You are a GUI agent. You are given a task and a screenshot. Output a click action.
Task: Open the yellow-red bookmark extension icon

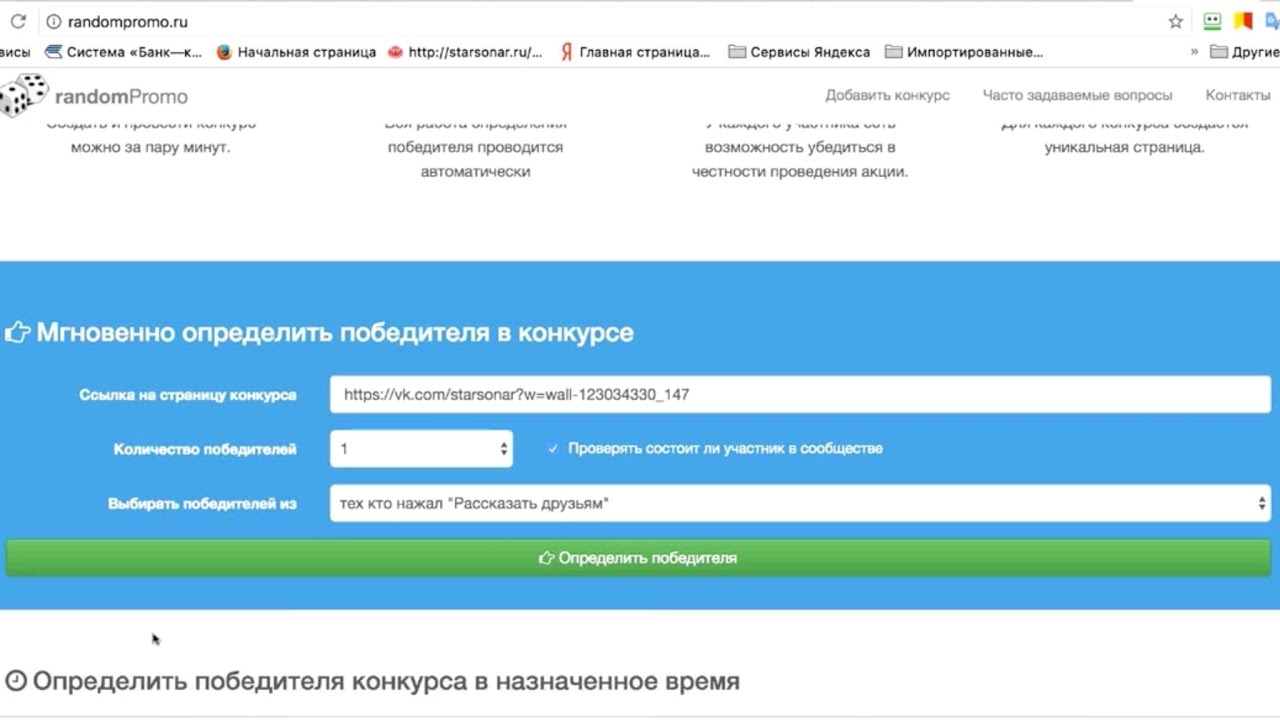(1243, 21)
